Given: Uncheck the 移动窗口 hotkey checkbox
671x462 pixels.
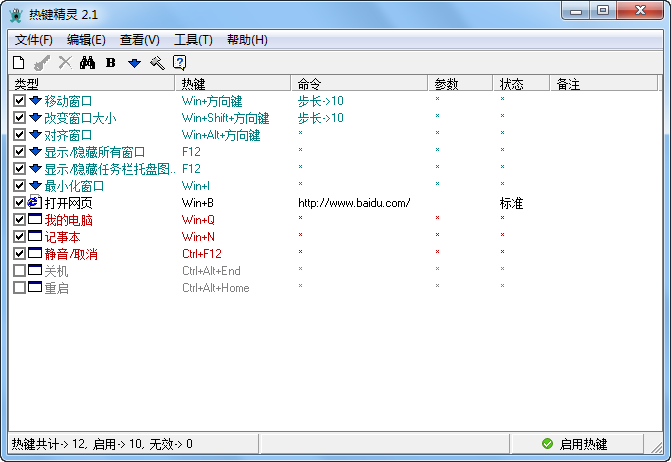Looking at the screenshot, I should tap(19, 101).
